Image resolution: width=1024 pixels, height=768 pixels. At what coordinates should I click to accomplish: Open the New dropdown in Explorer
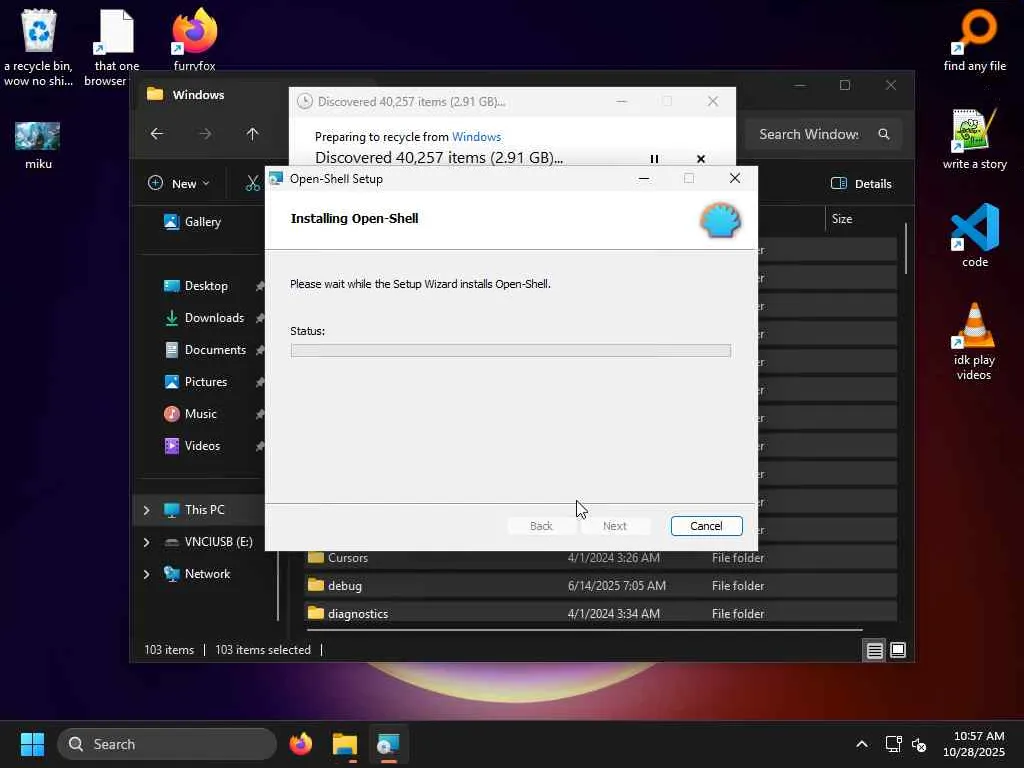pos(179,184)
